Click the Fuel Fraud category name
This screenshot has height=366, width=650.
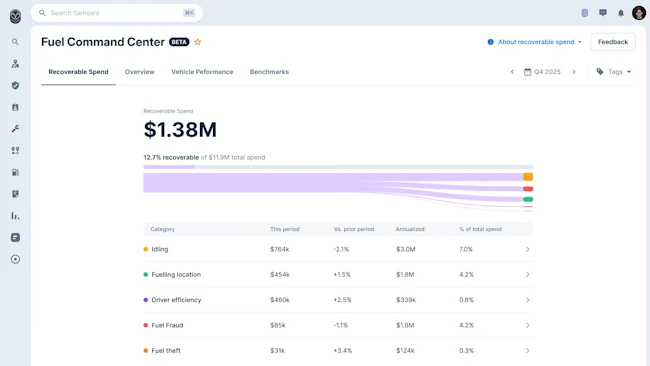tap(167, 325)
